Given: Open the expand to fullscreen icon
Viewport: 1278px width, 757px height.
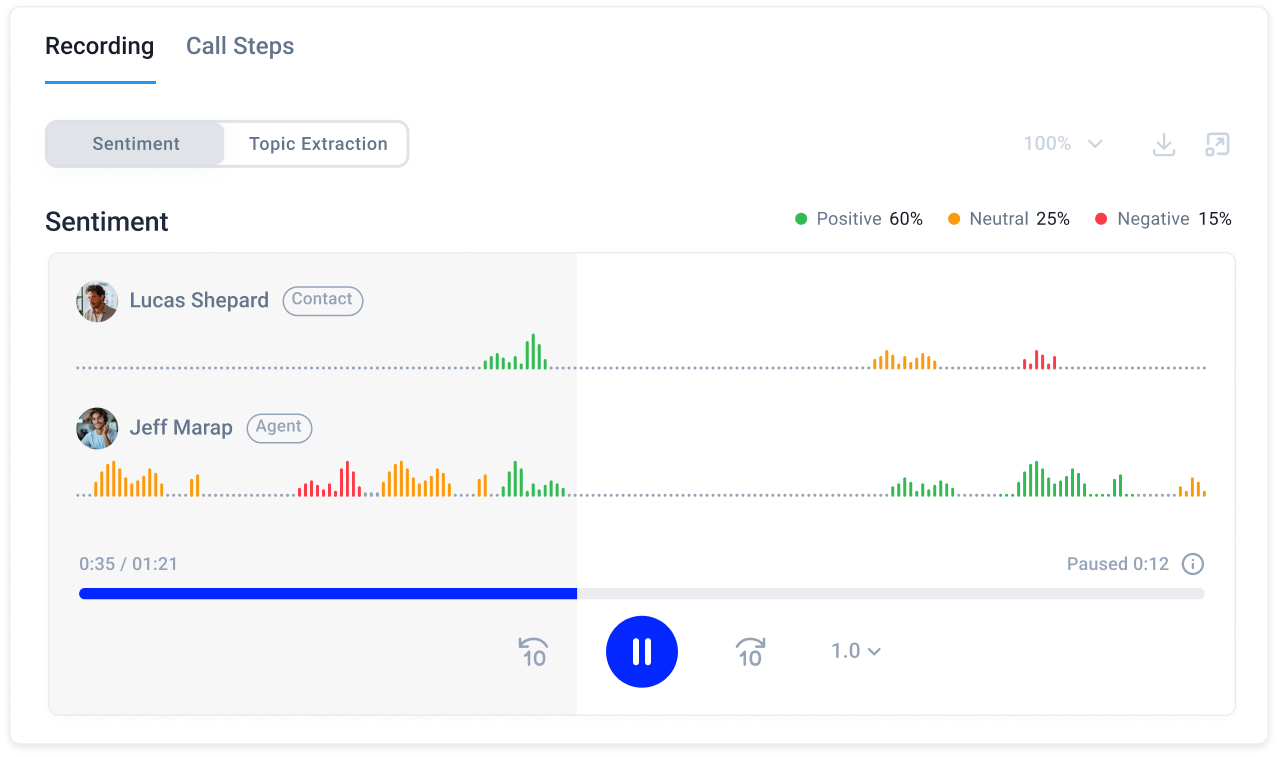Looking at the screenshot, I should pyautogui.click(x=1217, y=145).
